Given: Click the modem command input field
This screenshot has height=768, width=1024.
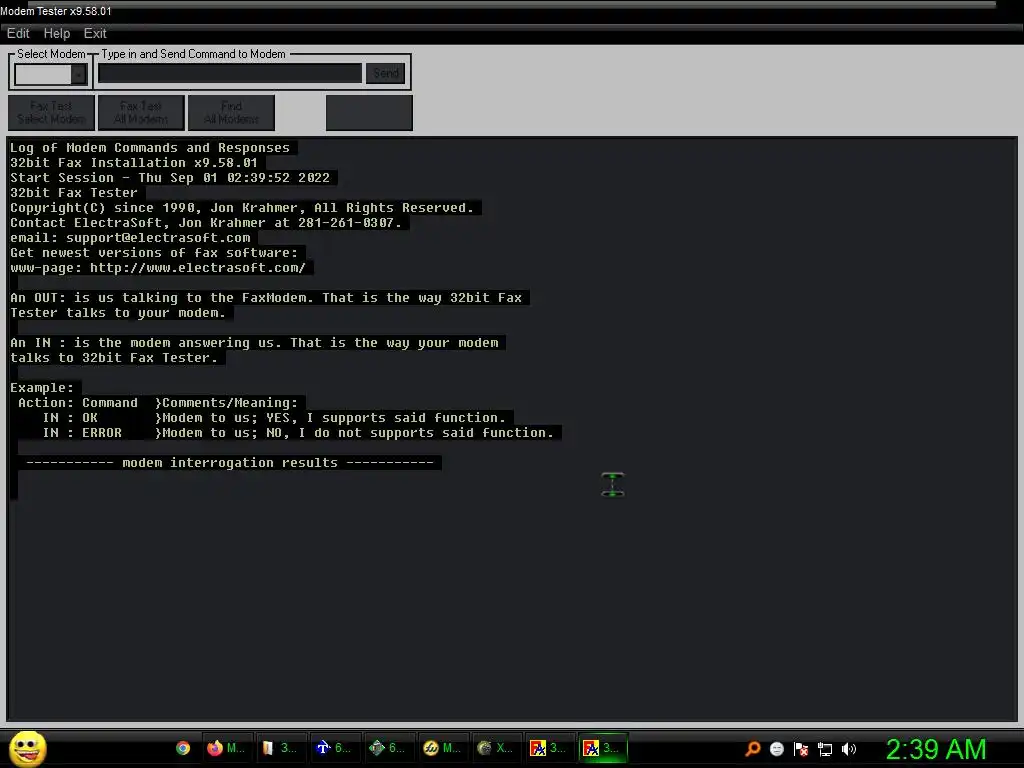Looking at the screenshot, I should tap(229, 73).
